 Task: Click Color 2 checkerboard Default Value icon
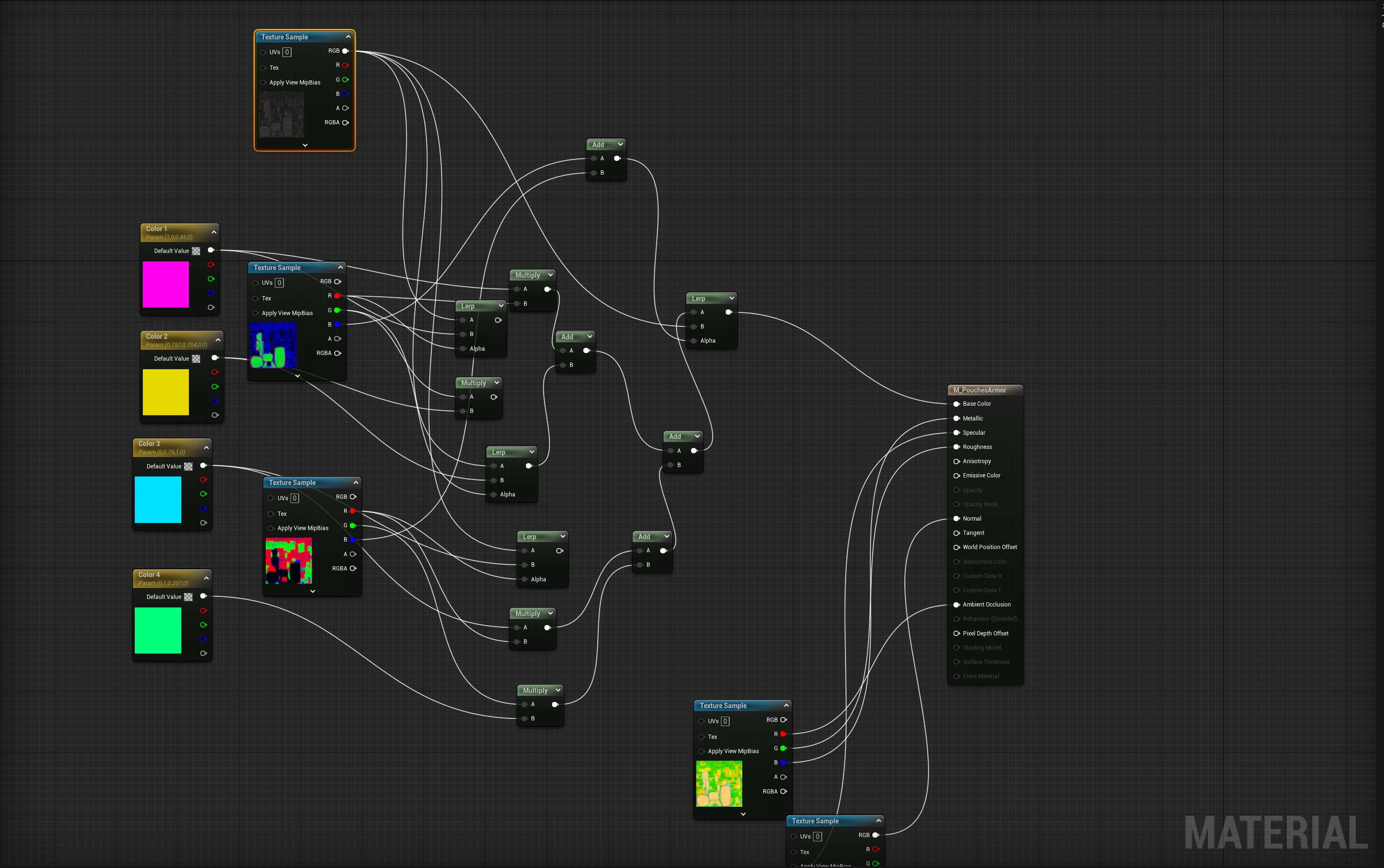(196, 359)
